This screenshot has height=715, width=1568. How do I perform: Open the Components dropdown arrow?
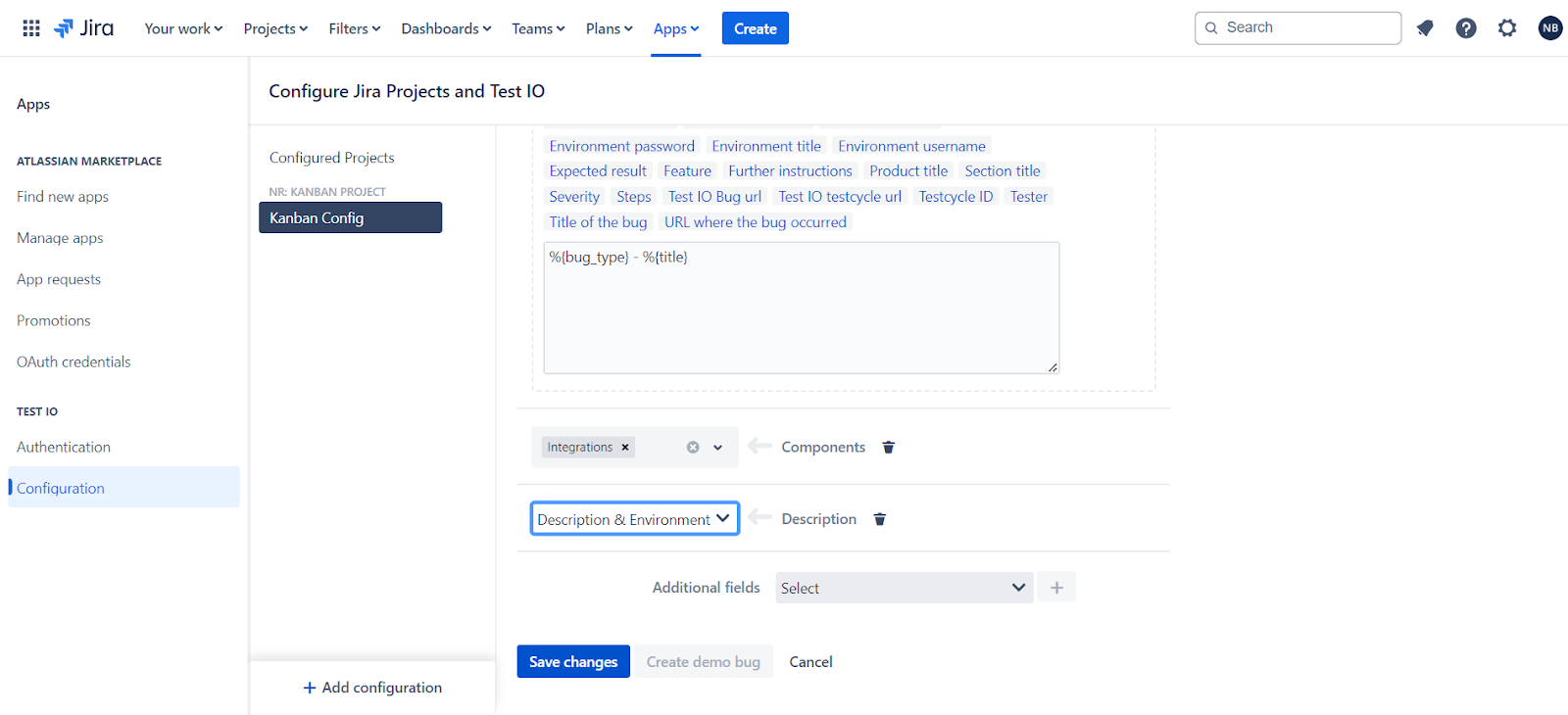[718, 448]
